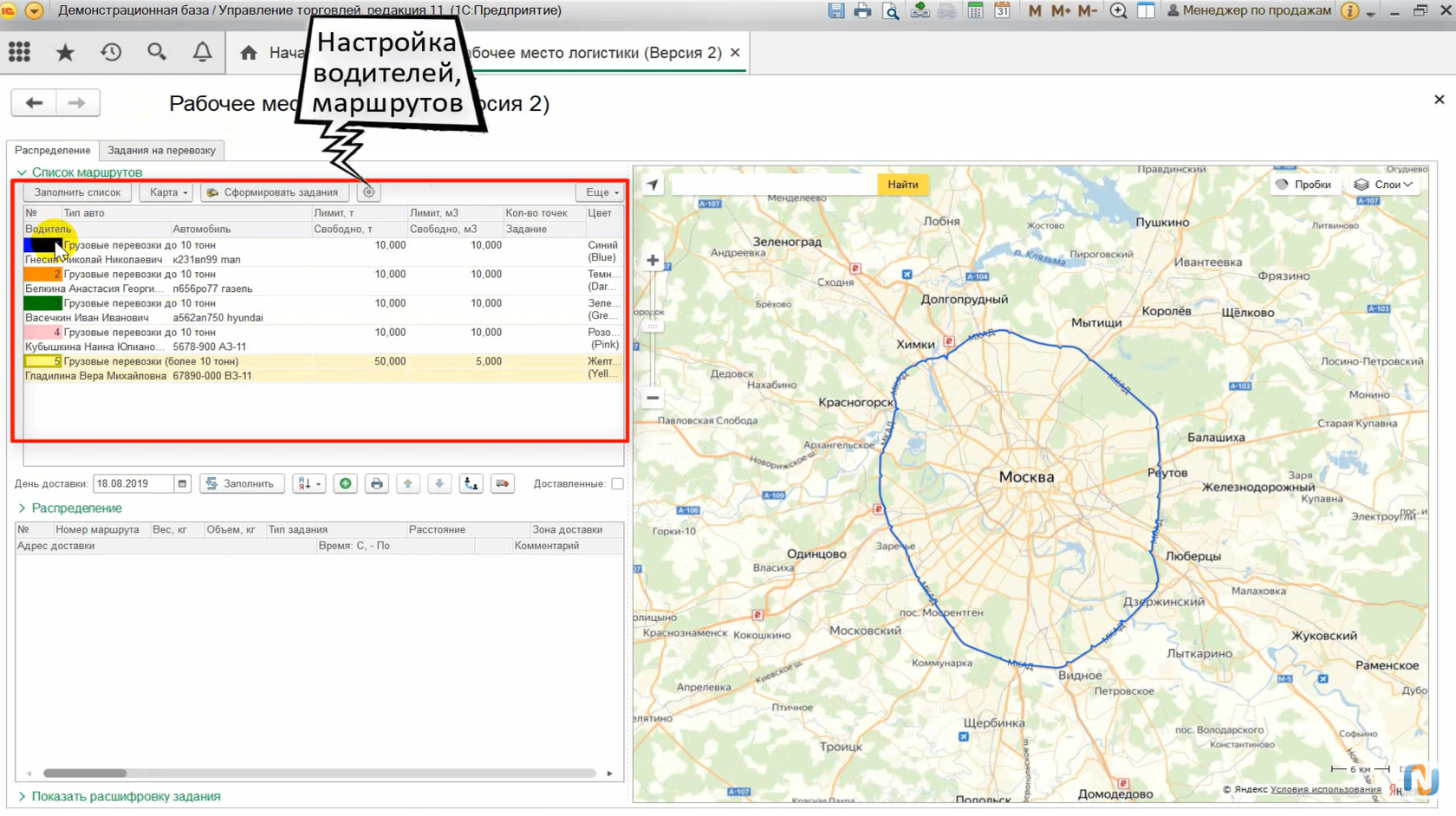Screen dimensions: 1456x816
Task: Select the orange color route number 2
Action: [x=322, y=282]
